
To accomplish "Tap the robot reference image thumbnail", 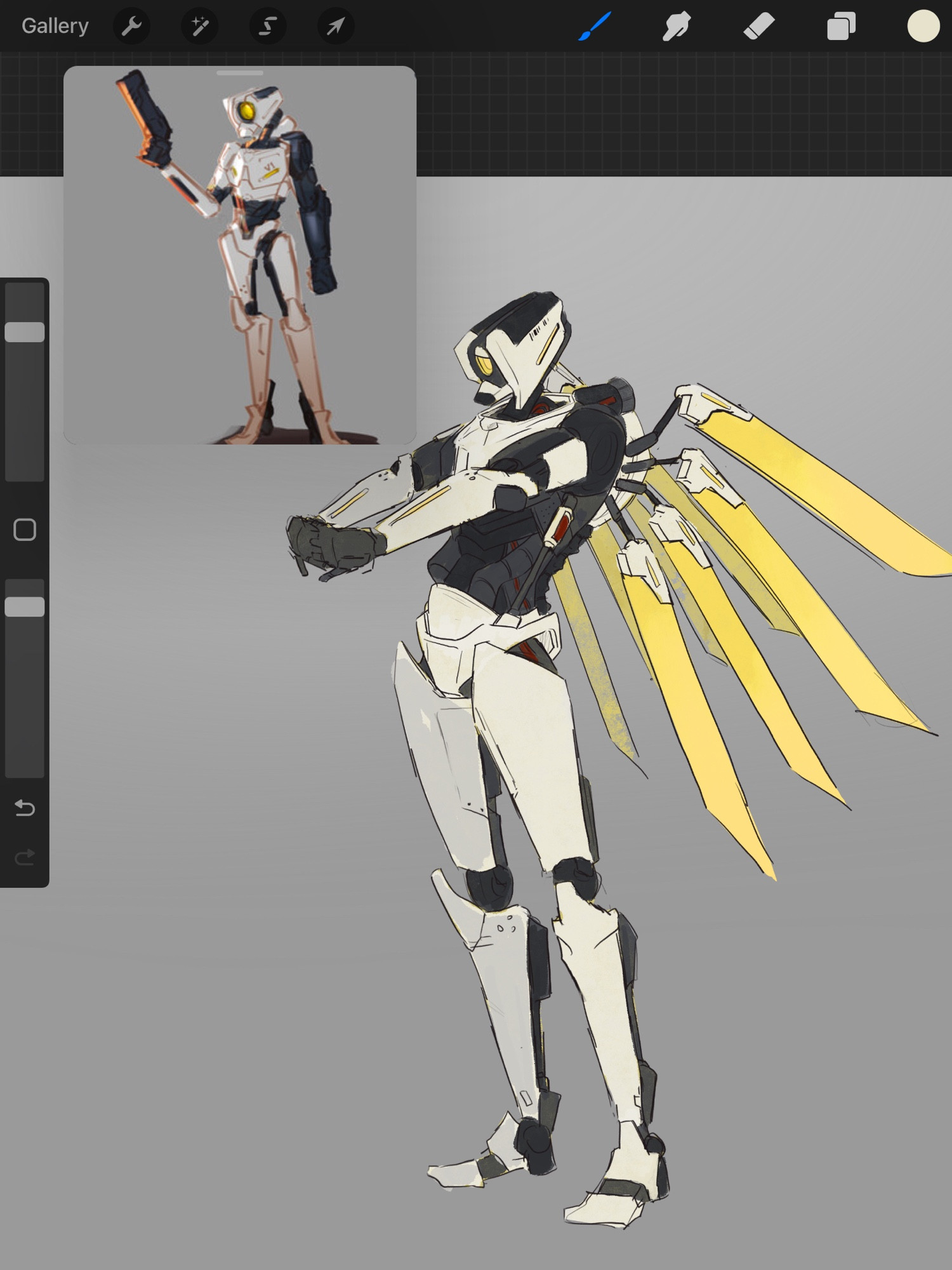I will click(x=240, y=255).
